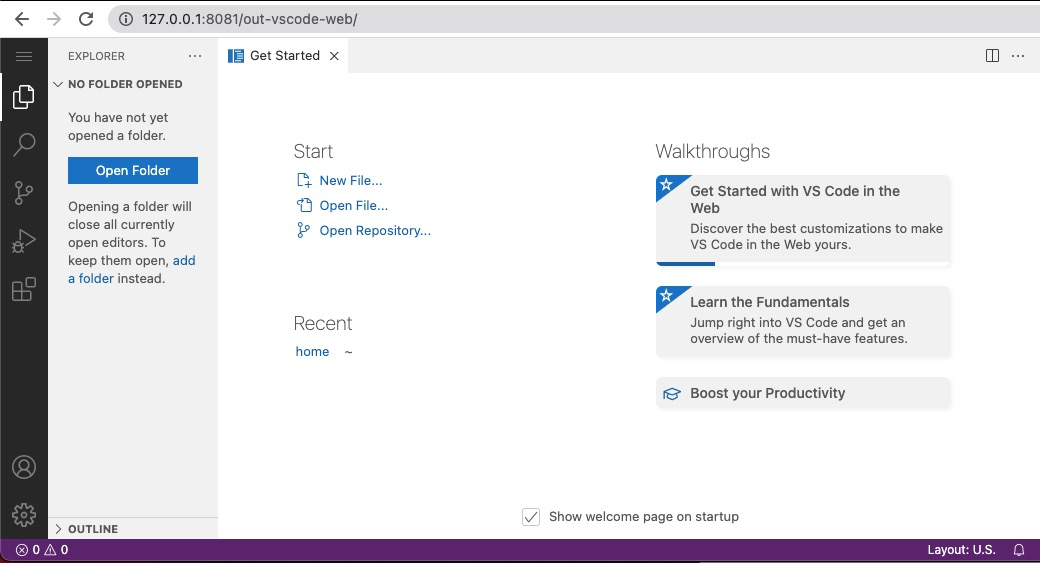Click the Open Folder button
This screenshot has height=563, width=1040.
tap(133, 170)
